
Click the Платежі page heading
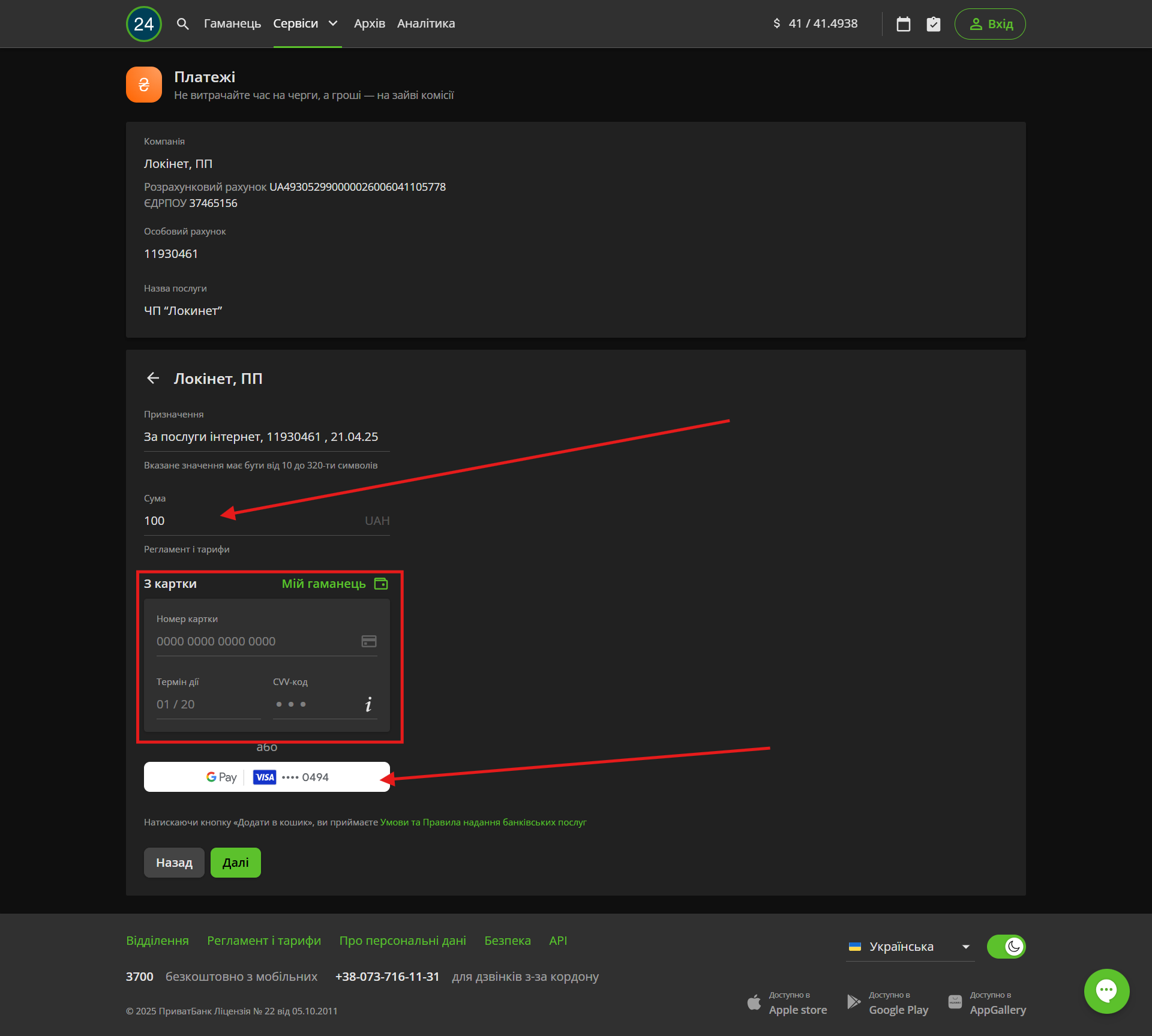205,77
